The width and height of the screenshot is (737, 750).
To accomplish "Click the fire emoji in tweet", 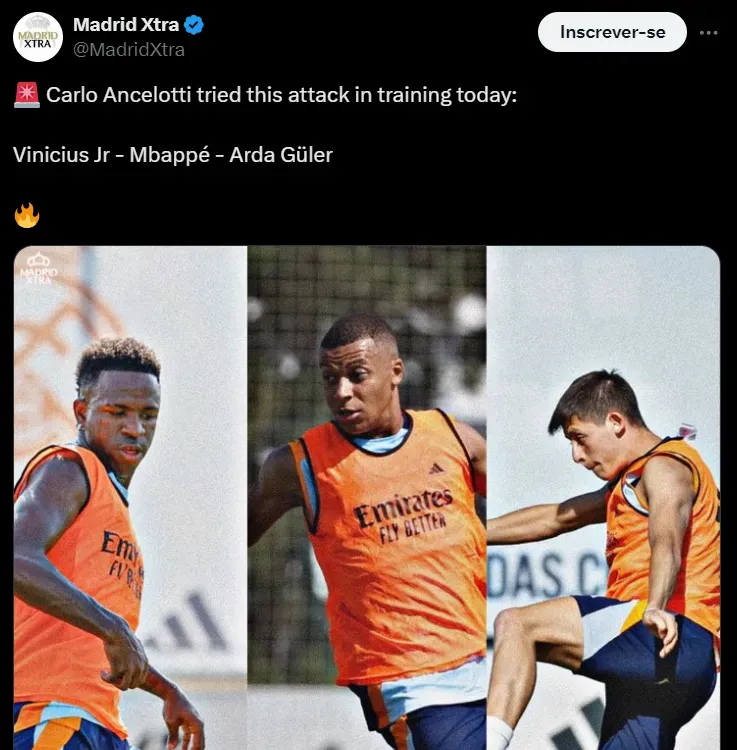I will 27,215.
